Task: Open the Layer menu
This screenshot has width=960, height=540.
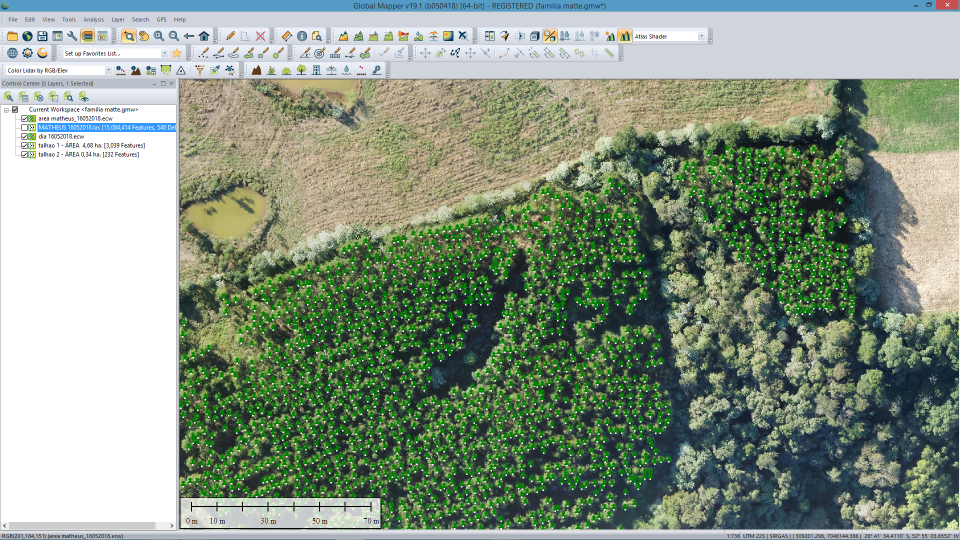Action: pyautogui.click(x=118, y=19)
